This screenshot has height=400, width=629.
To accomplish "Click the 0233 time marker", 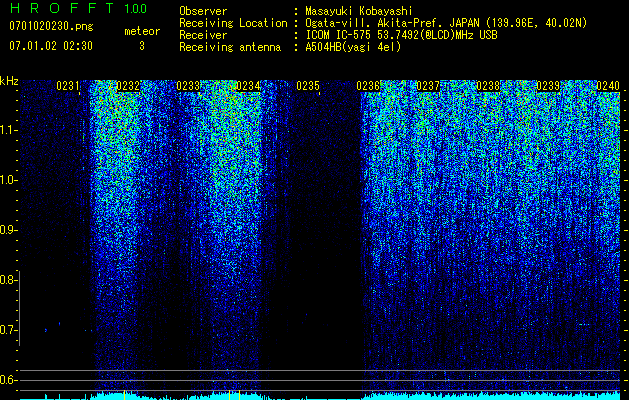I will pos(188,86).
